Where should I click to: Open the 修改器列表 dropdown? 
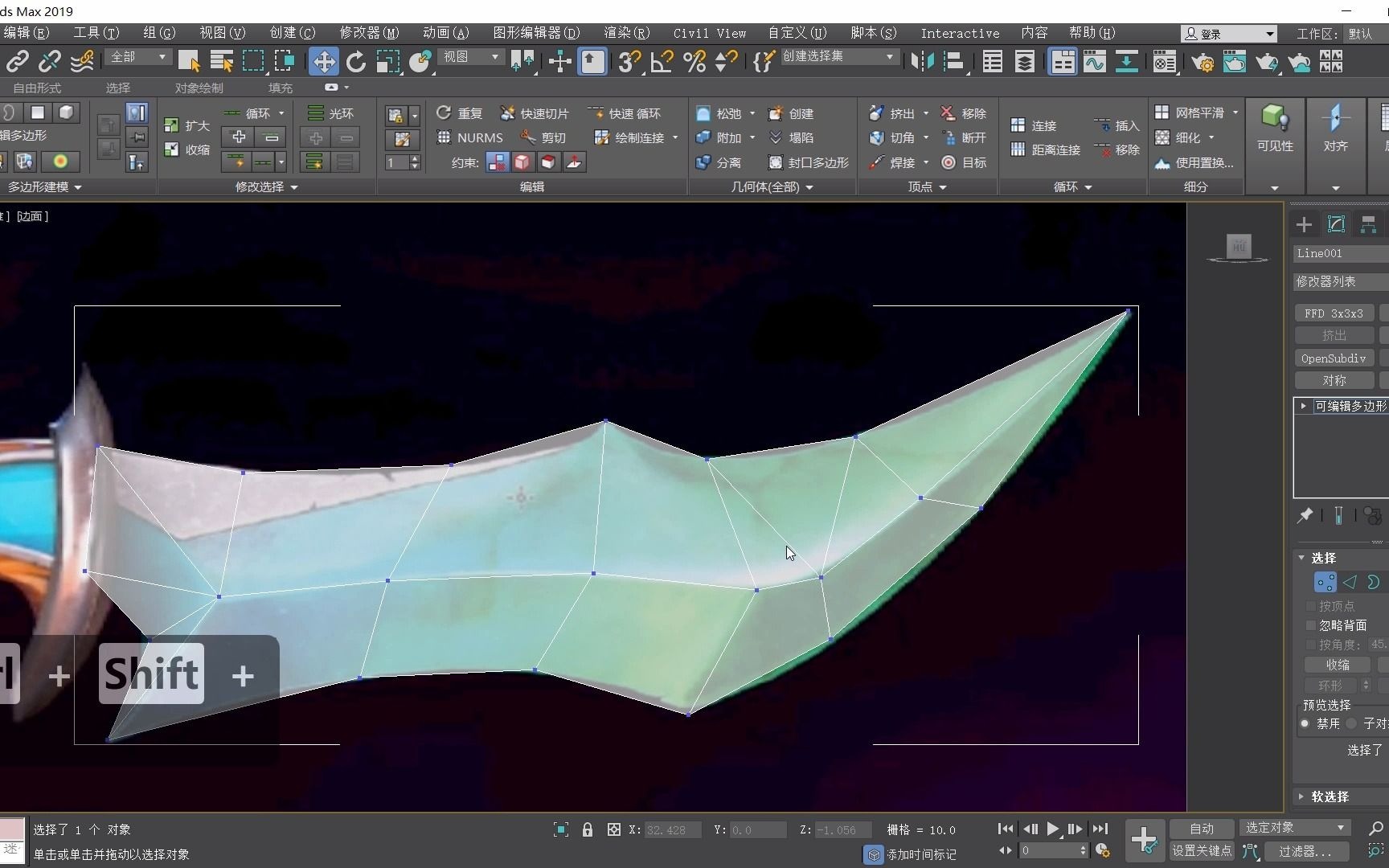click(x=1341, y=281)
